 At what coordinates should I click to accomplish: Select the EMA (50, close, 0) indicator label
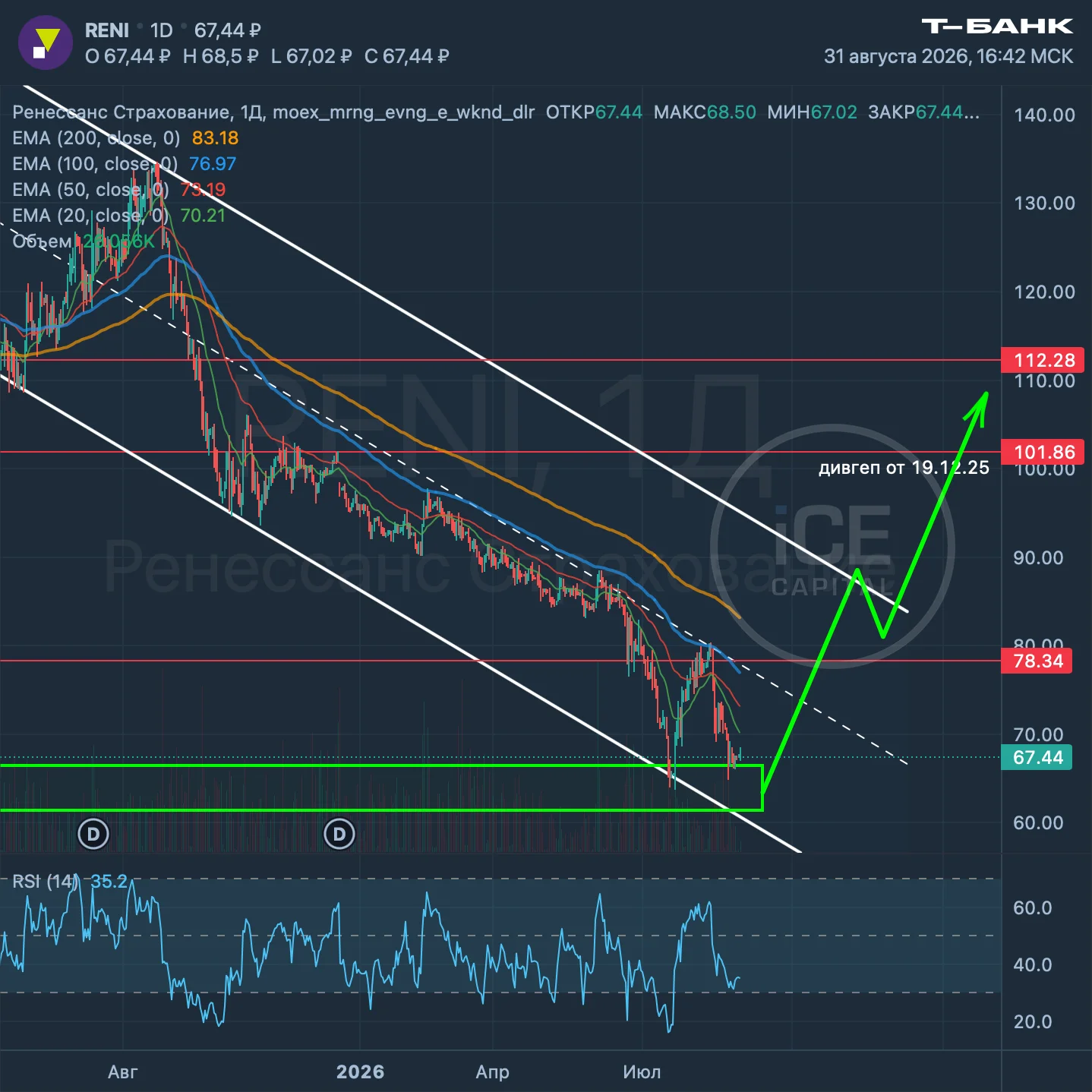click(x=91, y=190)
